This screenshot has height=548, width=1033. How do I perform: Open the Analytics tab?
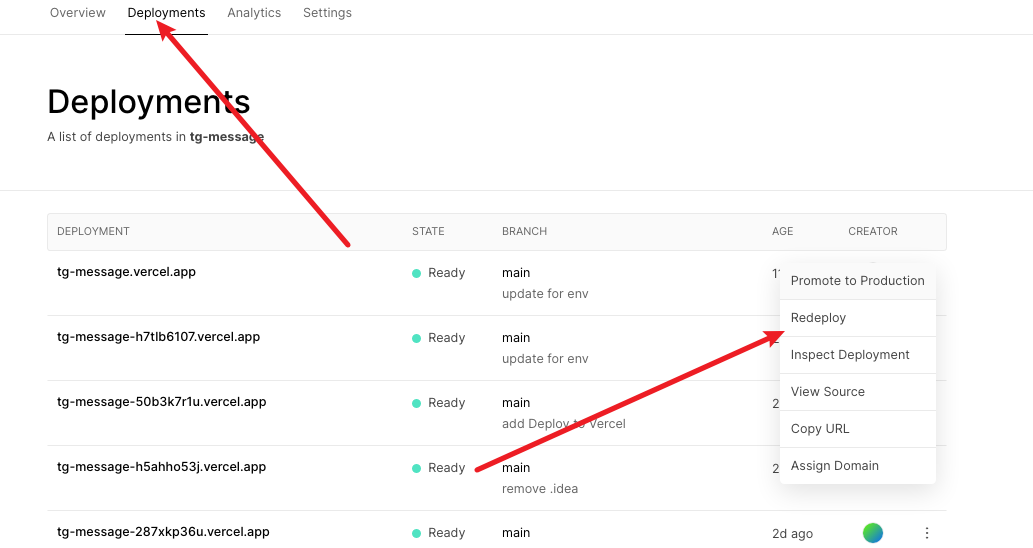click(x=254, y=13)
